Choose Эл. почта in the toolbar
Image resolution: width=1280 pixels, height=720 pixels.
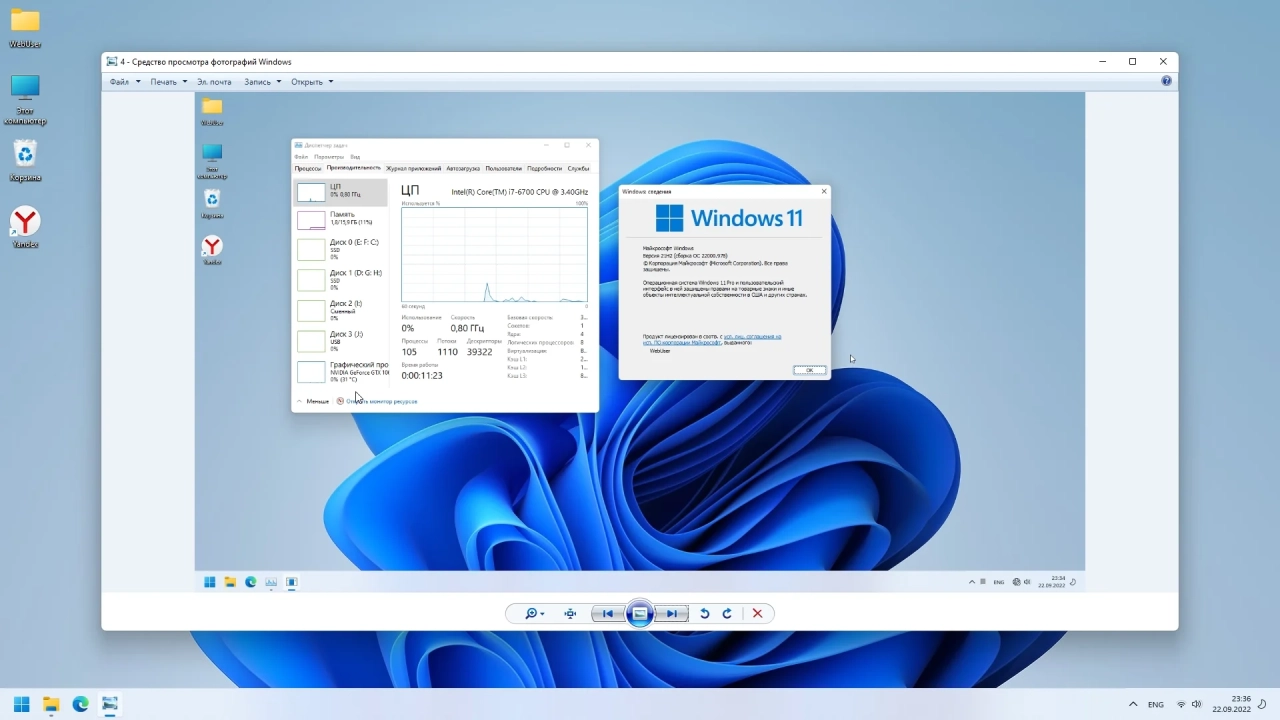214,82
